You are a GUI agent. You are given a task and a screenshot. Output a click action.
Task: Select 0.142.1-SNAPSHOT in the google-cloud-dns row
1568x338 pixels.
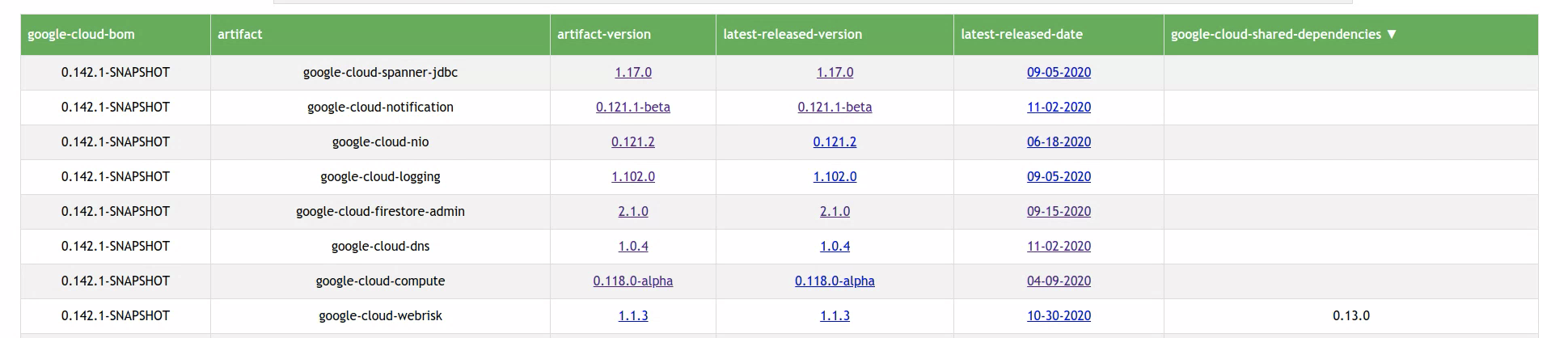[116, 246]
